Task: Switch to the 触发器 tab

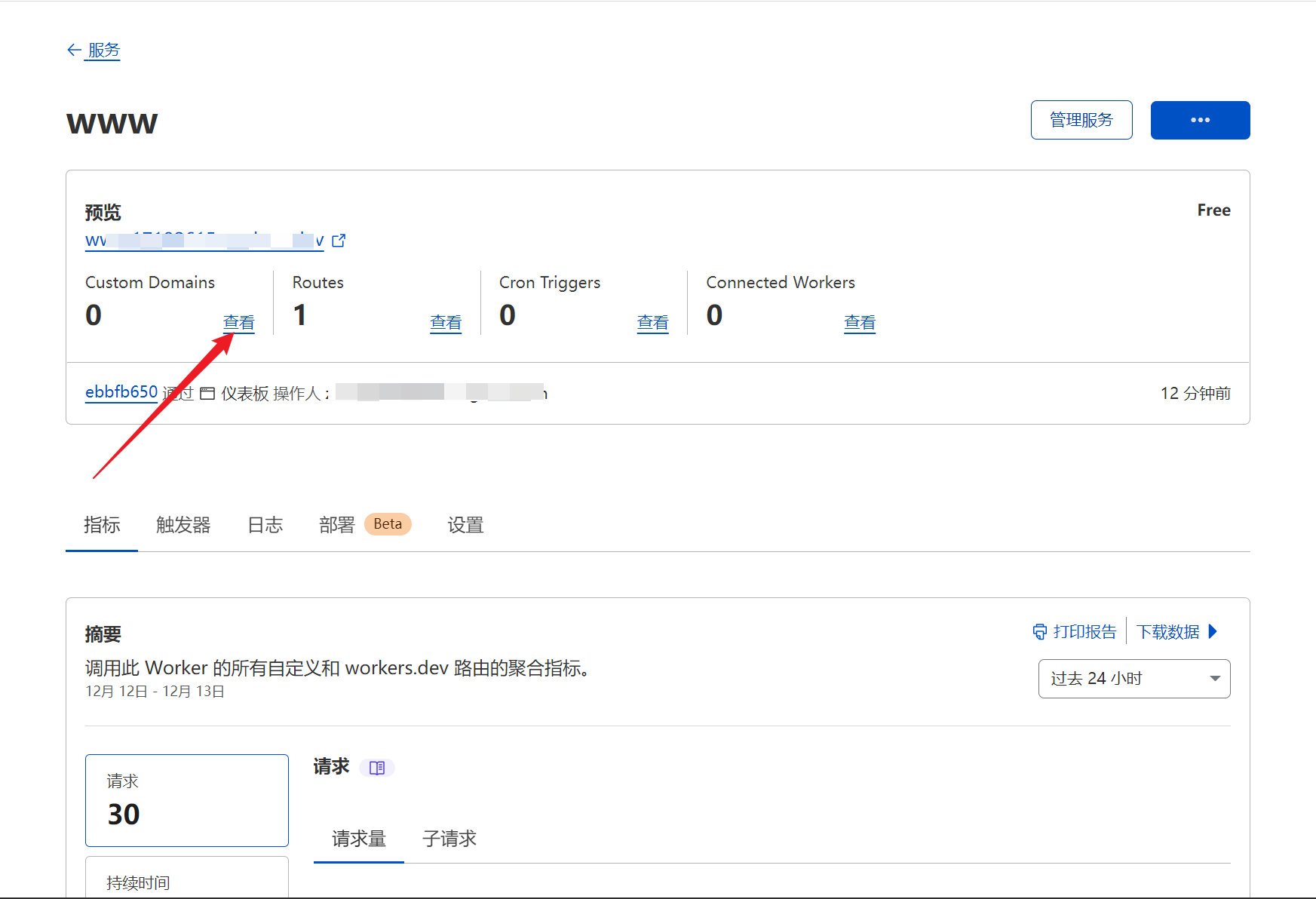Action: tap(183, 525)
